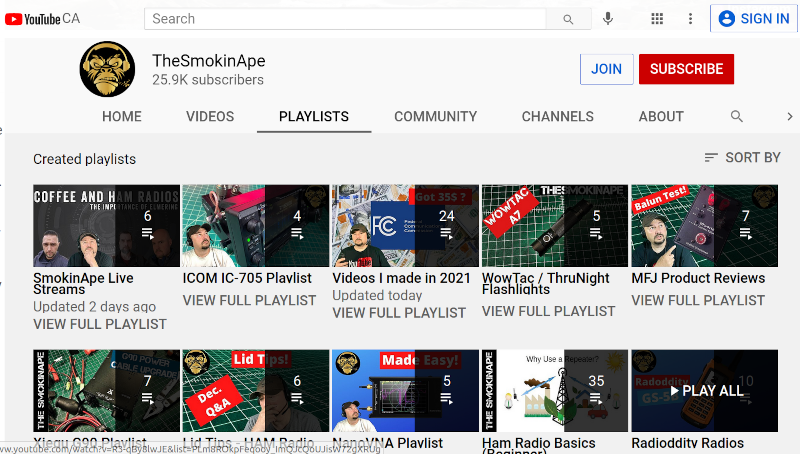
Task: Click SmokinApe Live Streams title
Action: [83, 284]
